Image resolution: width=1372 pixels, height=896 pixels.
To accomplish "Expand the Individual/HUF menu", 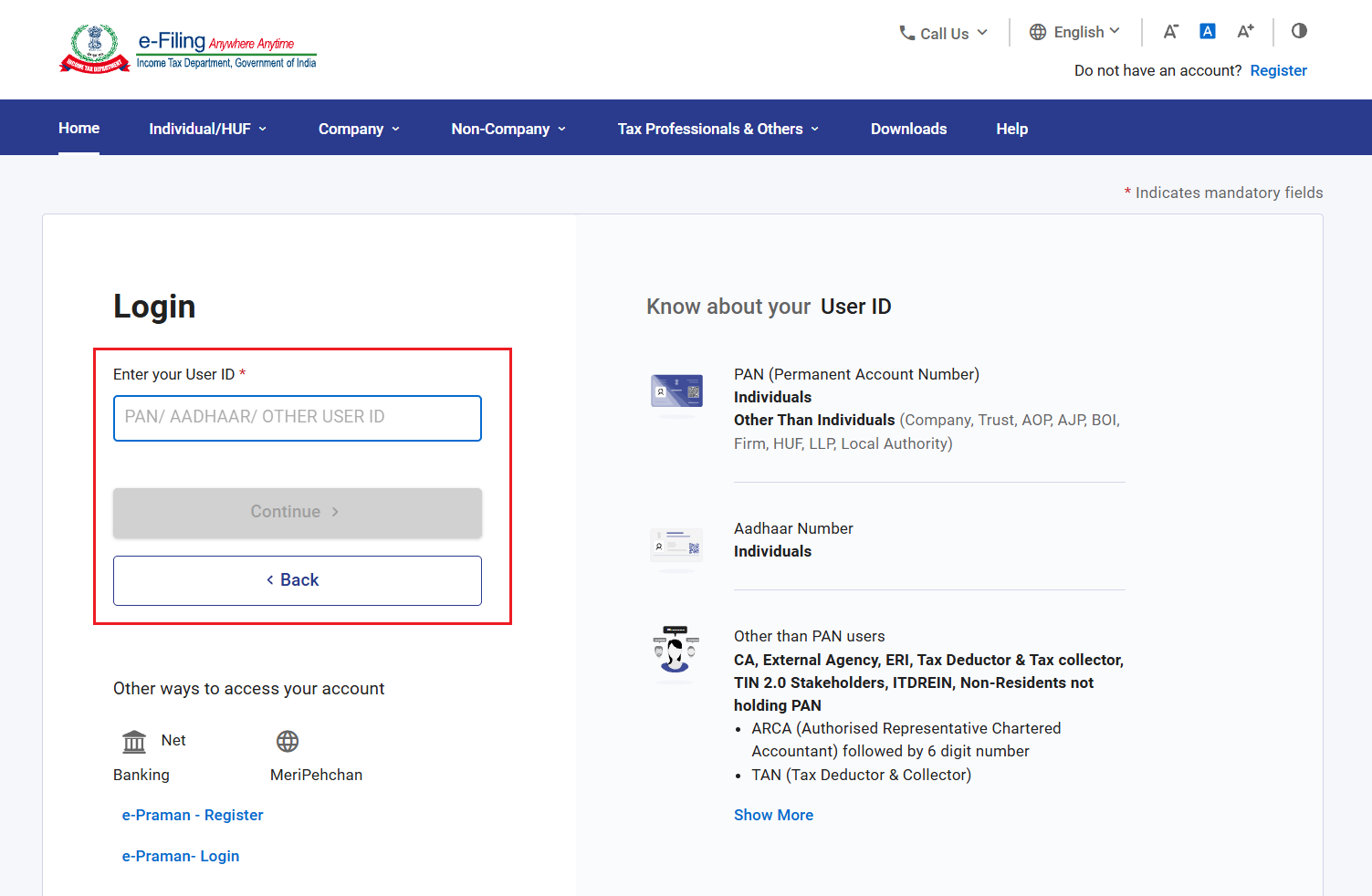I will click(x=208, y=129).
